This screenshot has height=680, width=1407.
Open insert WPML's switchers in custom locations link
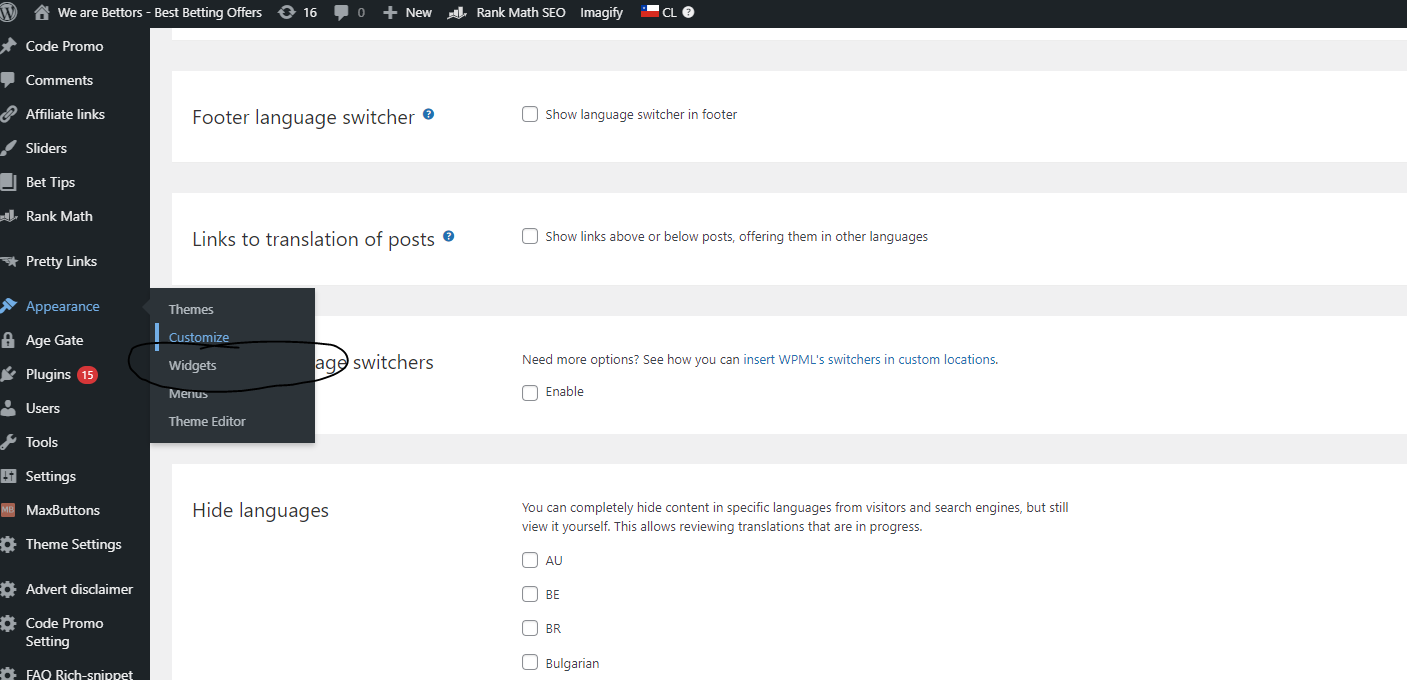[869, 359]
